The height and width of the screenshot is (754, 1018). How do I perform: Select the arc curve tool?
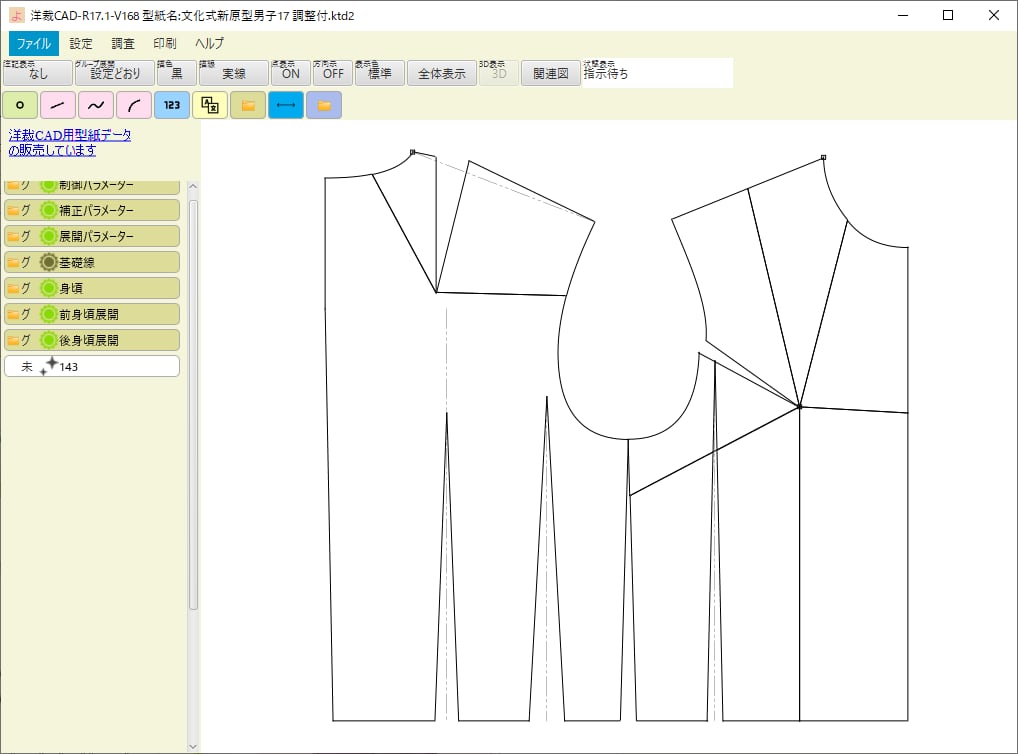coord(133,105)
